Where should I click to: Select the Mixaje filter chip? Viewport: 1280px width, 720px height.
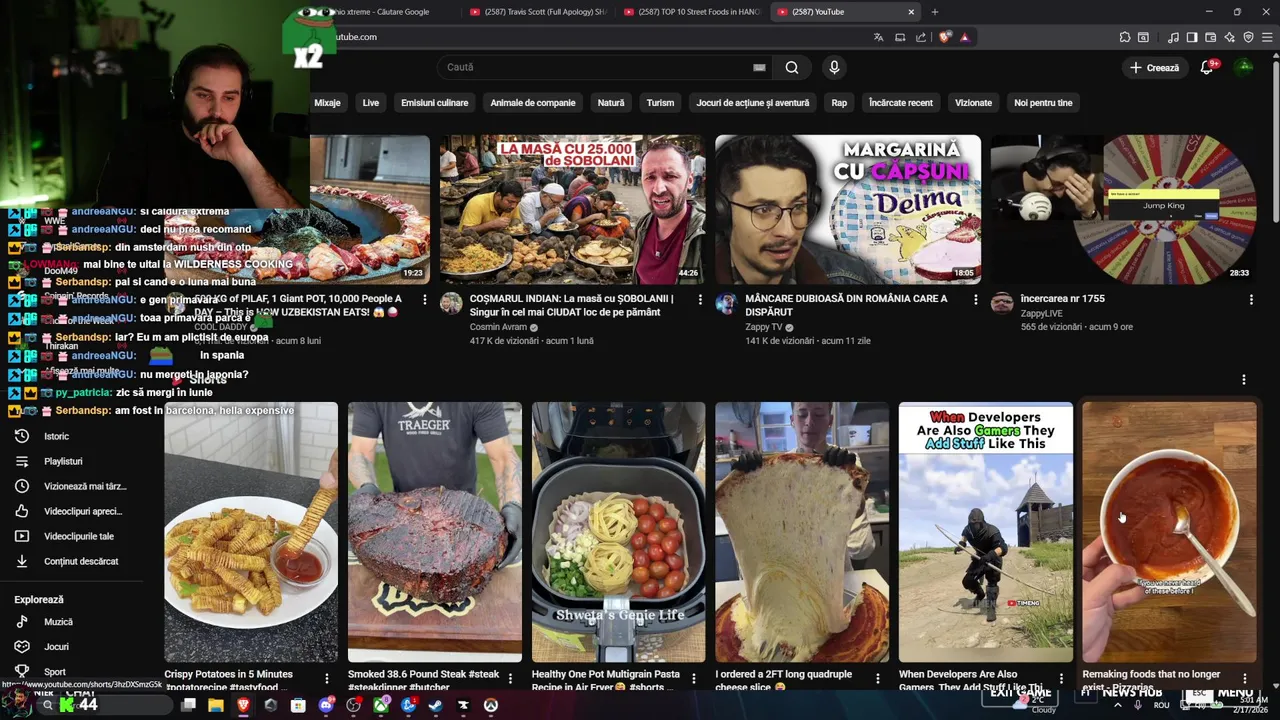(327, 102)
